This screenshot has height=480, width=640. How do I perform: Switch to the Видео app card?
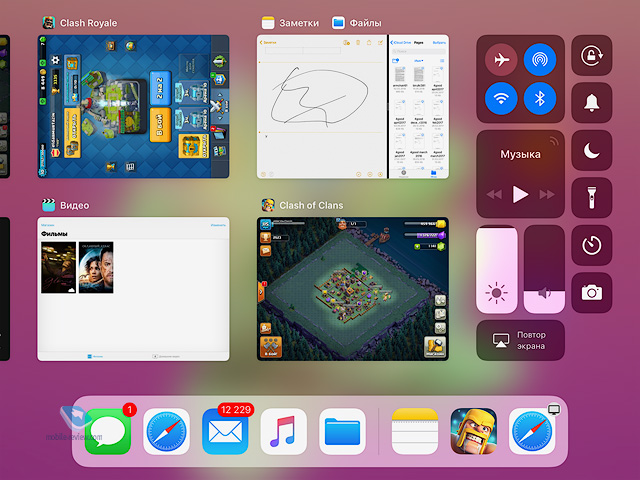point(133,289)
